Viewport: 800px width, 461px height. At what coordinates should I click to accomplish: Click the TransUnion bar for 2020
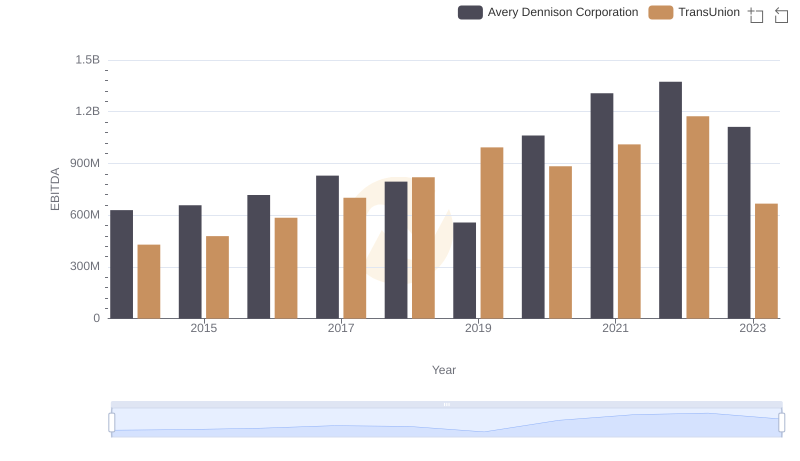tap(560, 242)
